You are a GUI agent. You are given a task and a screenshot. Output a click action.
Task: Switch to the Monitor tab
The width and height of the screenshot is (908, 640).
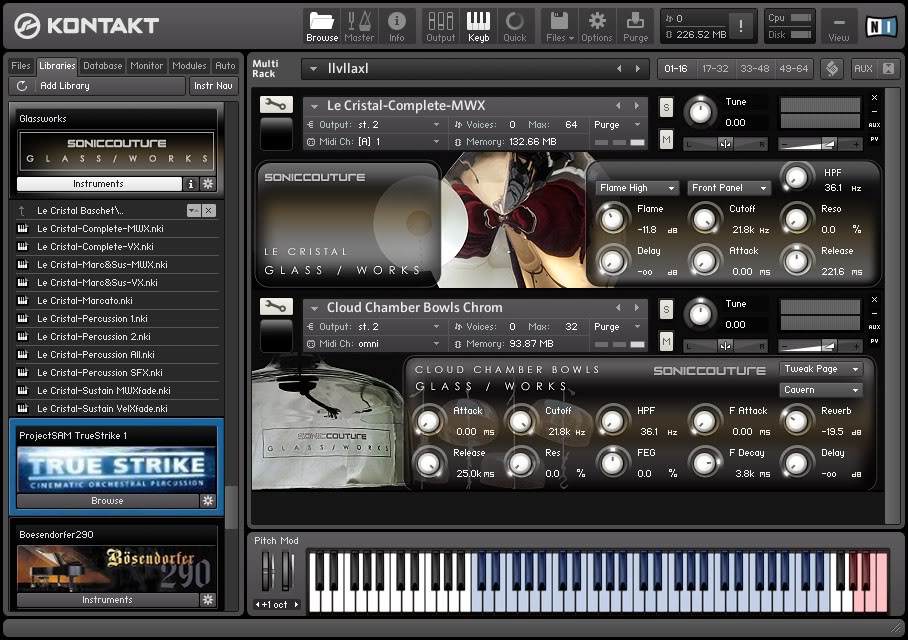147,65
